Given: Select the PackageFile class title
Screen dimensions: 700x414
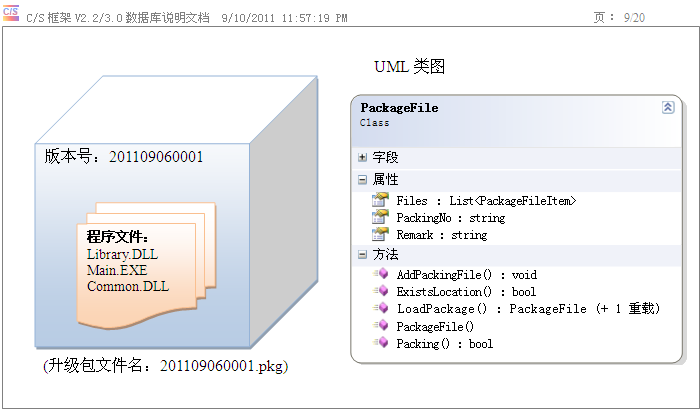Looking at the screenshot, I should click(399, 108).
